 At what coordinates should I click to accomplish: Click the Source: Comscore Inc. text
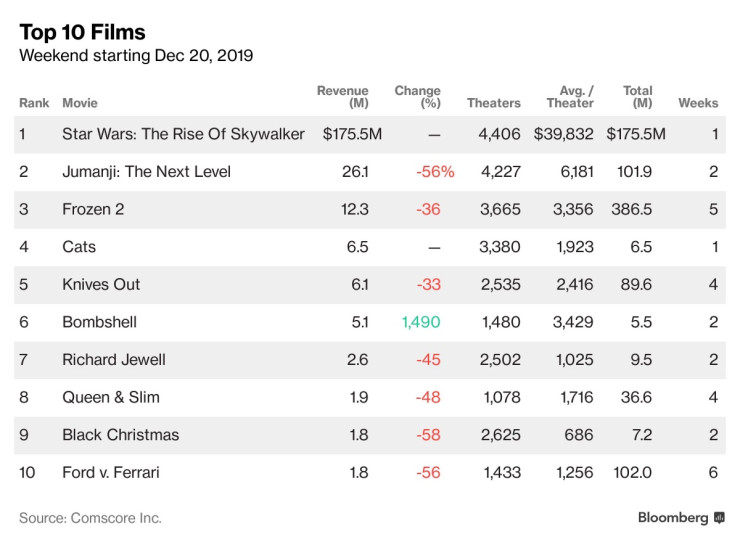click(90, 518)
